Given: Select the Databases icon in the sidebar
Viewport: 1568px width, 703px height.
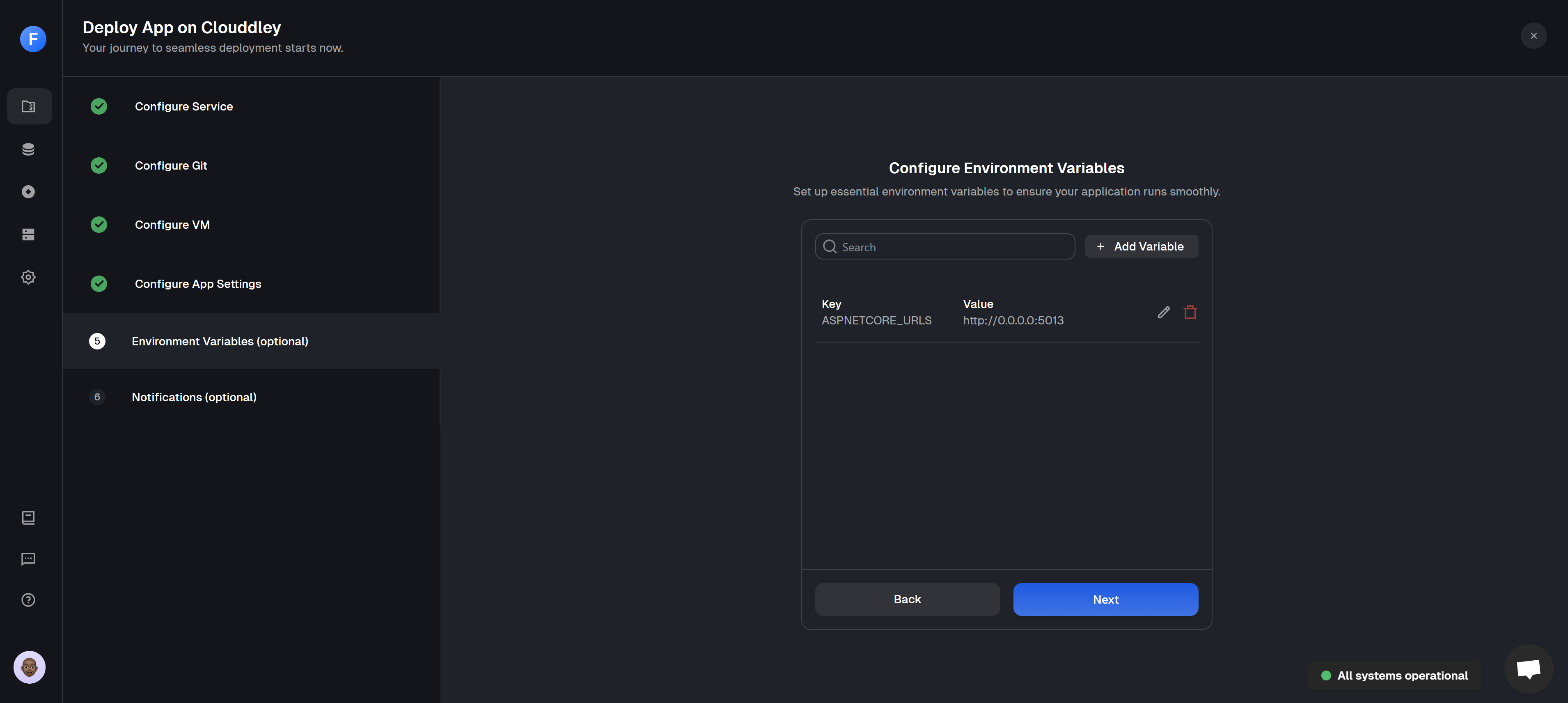Looking at the screenshot, I should click(x=29, y=149).
